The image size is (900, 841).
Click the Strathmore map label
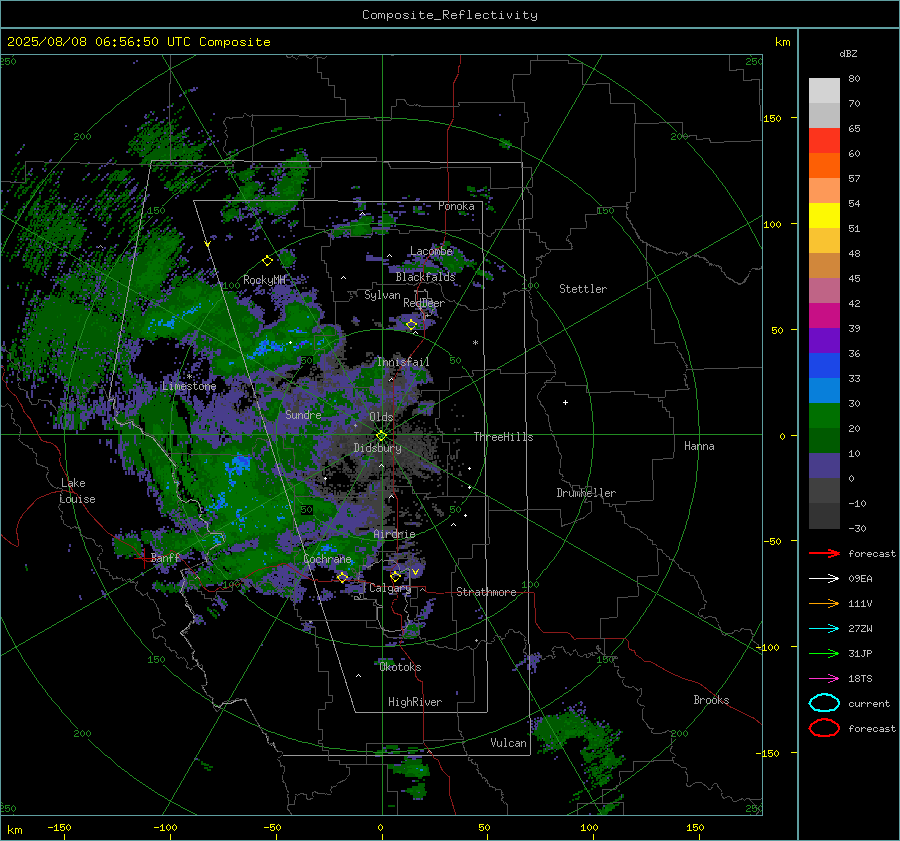[x=486, y=592]
